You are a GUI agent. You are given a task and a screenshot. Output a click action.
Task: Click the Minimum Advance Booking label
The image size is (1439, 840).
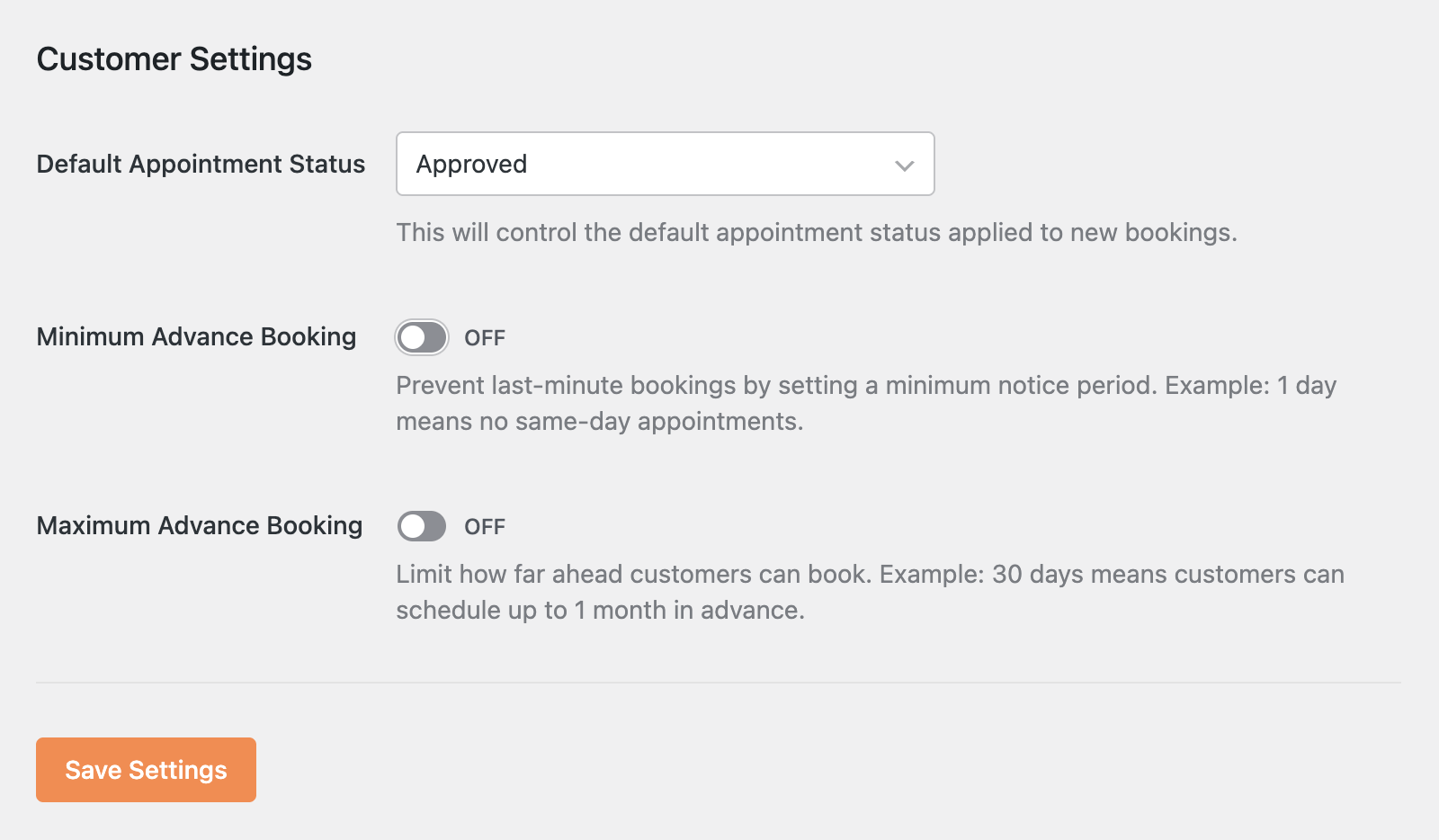point(196,337)
